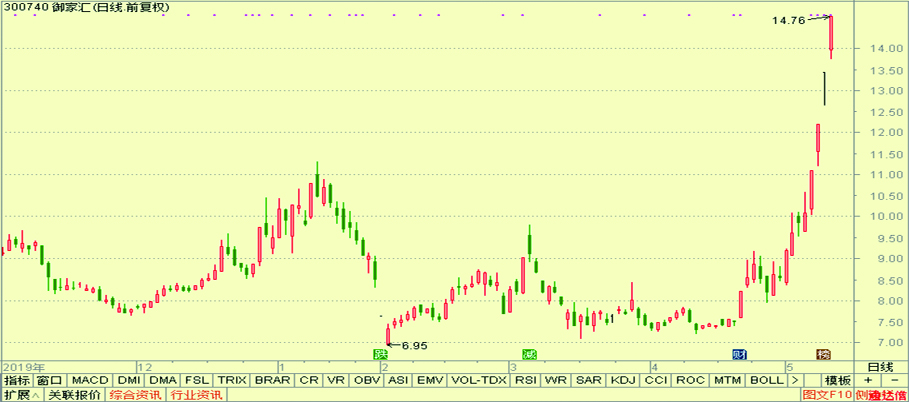Click the blue 财 marker icon

click(x=739, y=353)
